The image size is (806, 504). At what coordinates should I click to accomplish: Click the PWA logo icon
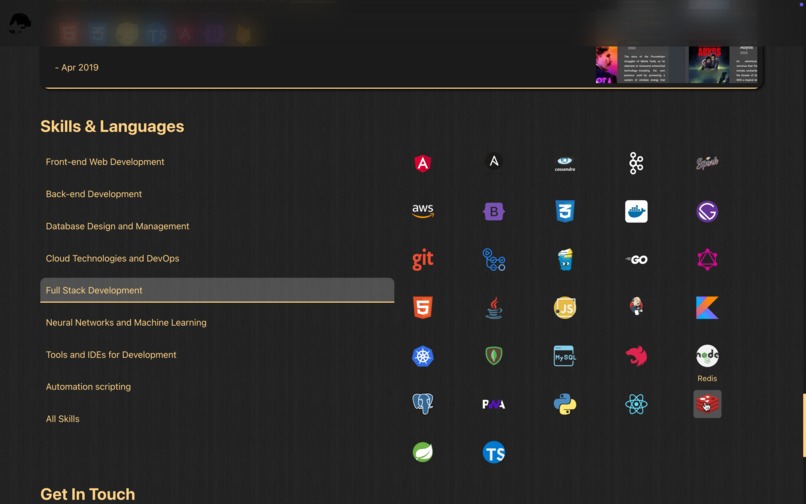click(x=493, y=404)
